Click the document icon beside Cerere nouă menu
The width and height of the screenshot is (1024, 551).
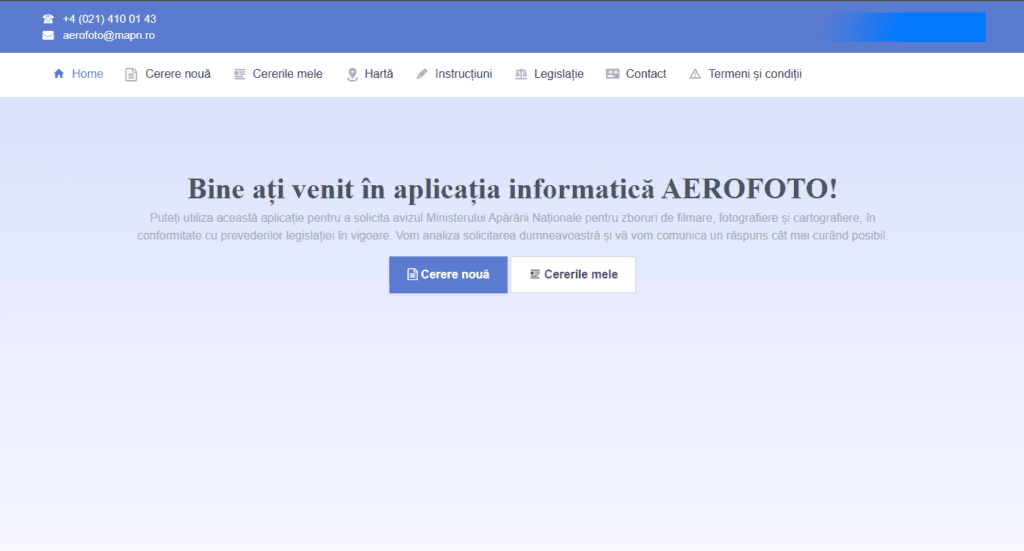click(131, 74)
